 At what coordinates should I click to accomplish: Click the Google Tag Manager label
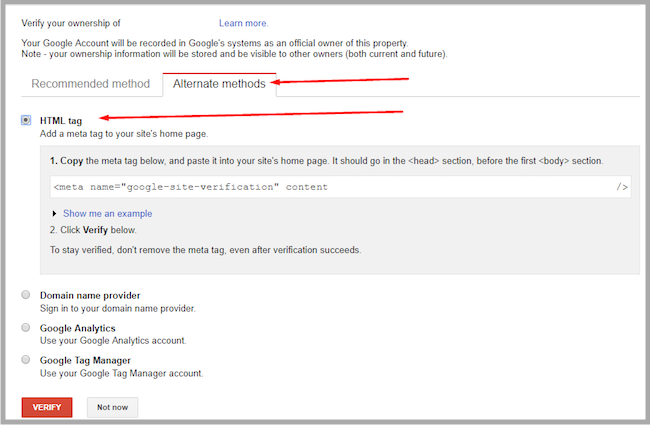(x=85, y=360)
